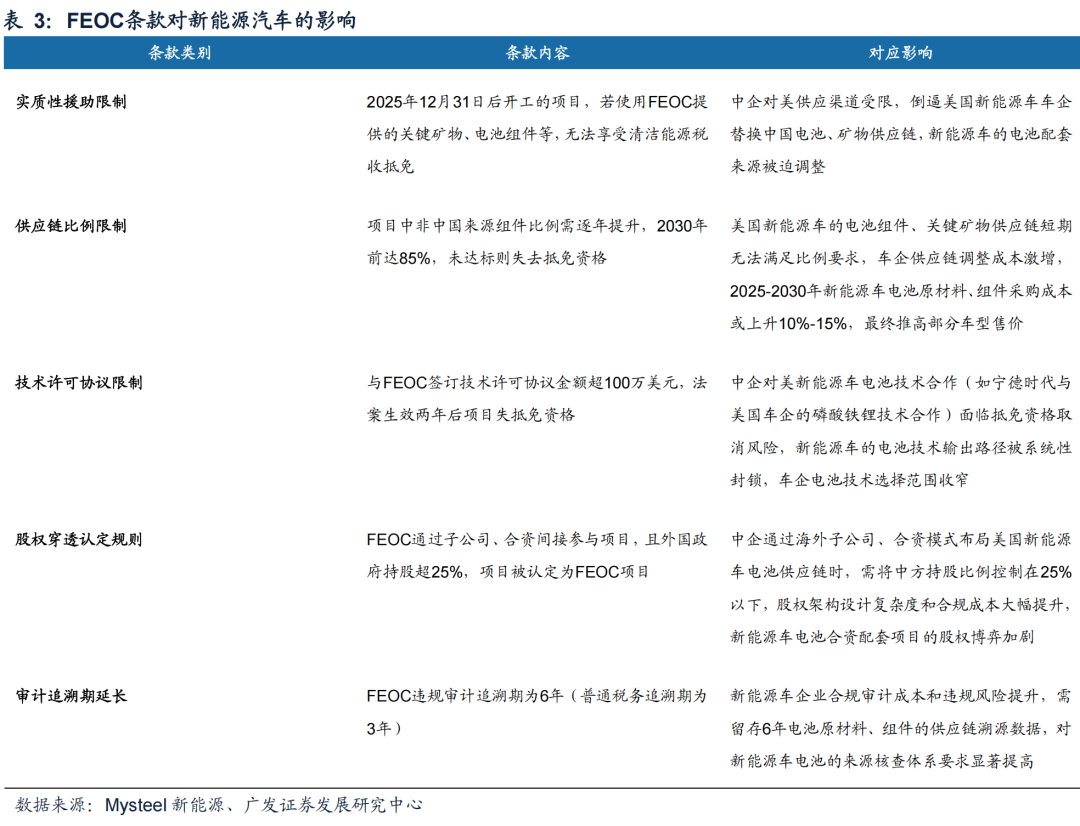Click the impact text starting '美国新能源车的电池组件'
This screenshot has width=1080, height=826.
901,274
